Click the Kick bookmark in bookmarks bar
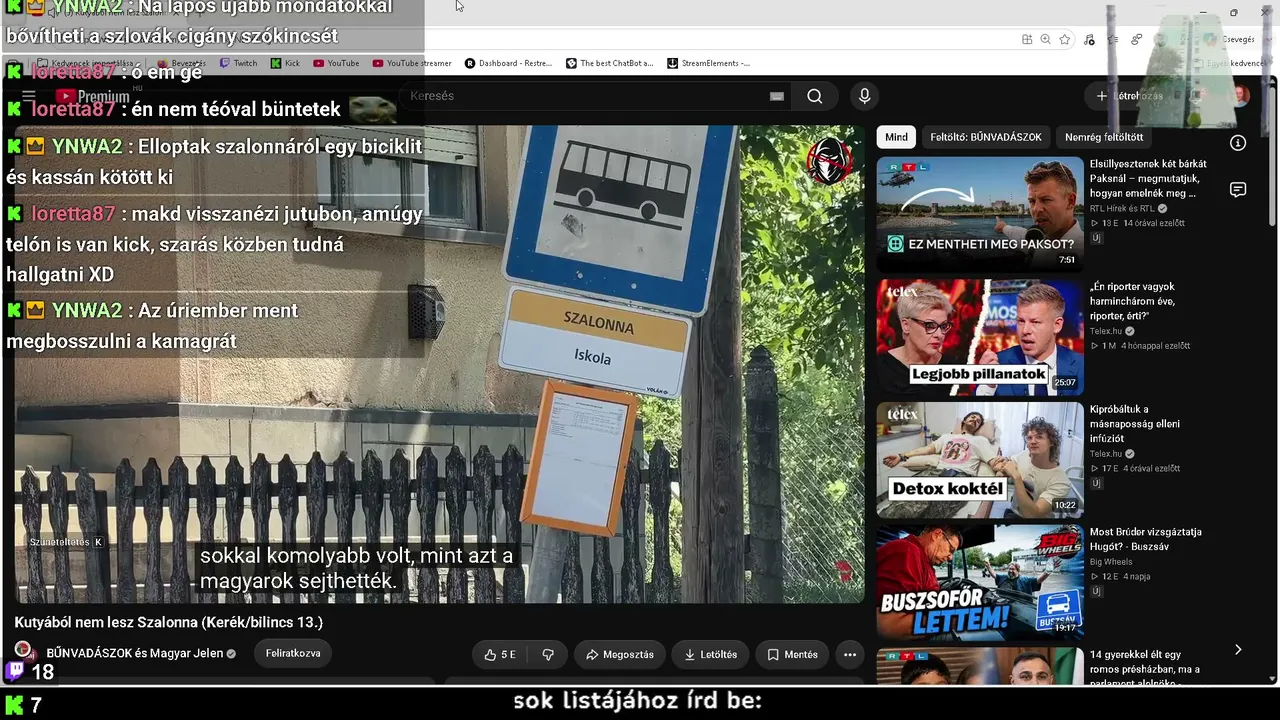The height and width of the screenshot is (720, 1280). [284, 63]
